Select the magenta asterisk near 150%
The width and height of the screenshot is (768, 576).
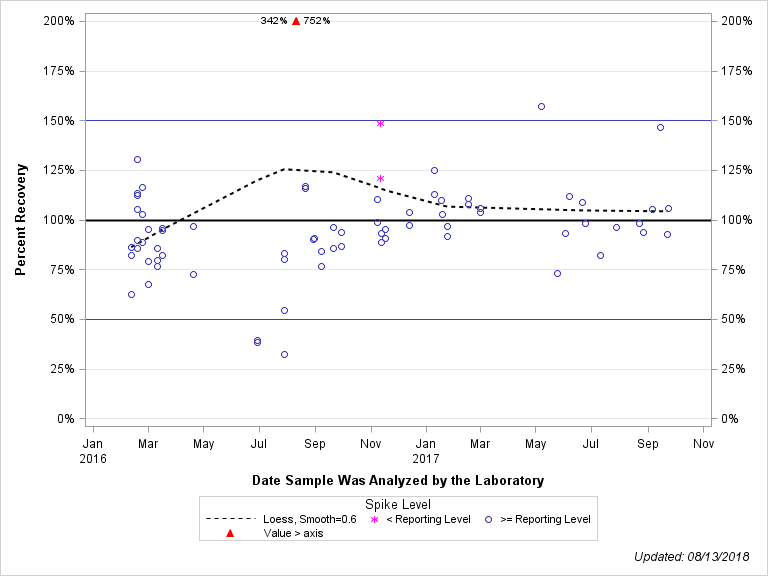381,123
